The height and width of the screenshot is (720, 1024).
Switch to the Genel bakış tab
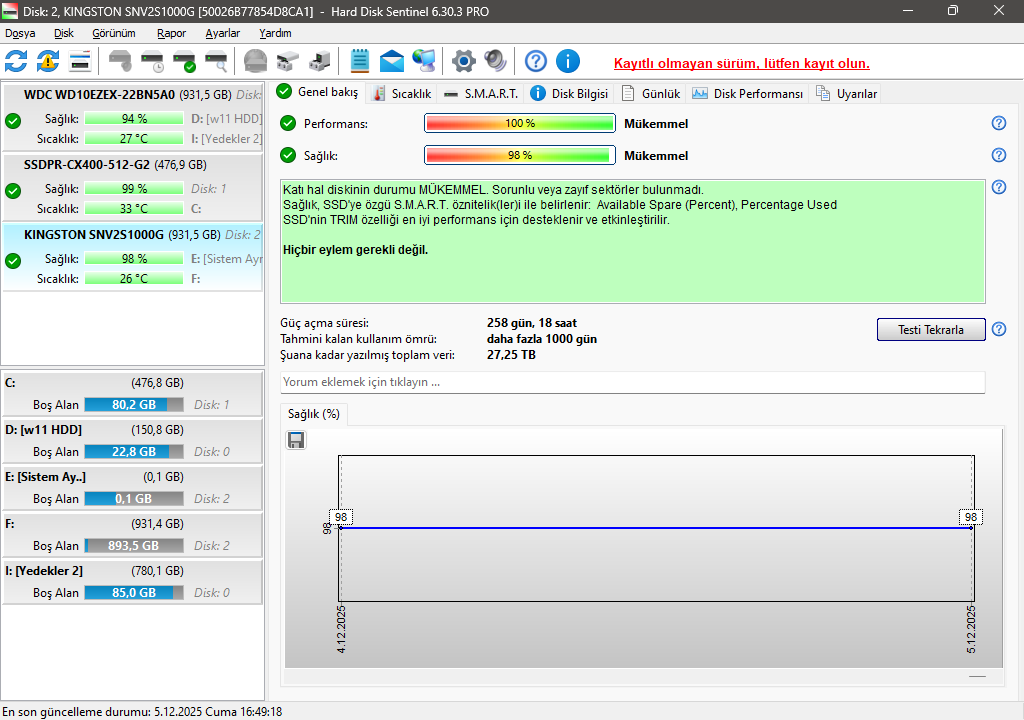(x=317, y=92)
